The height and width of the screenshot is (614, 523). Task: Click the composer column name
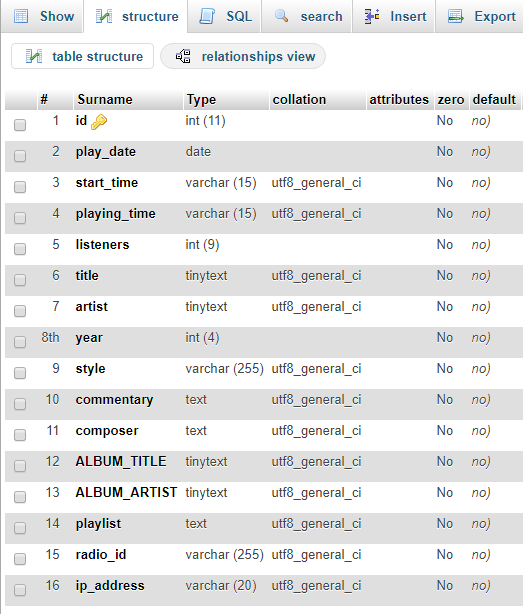pos(107,431)
